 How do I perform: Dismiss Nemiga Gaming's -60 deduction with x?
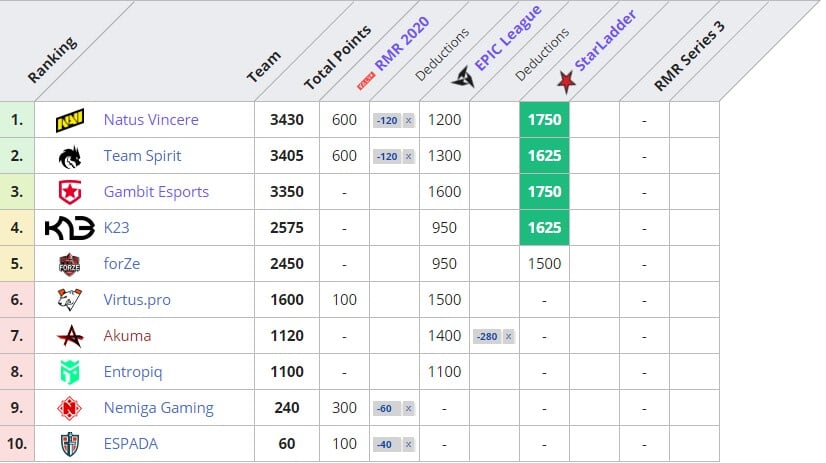[x=408, y=409]
